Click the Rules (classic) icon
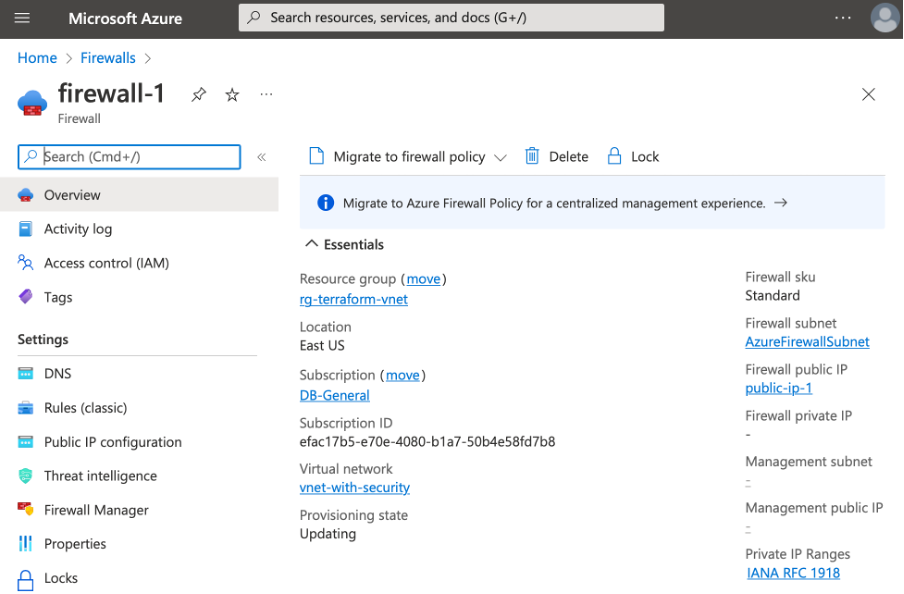This screenshot has height=594, width=904. point(25,408)
